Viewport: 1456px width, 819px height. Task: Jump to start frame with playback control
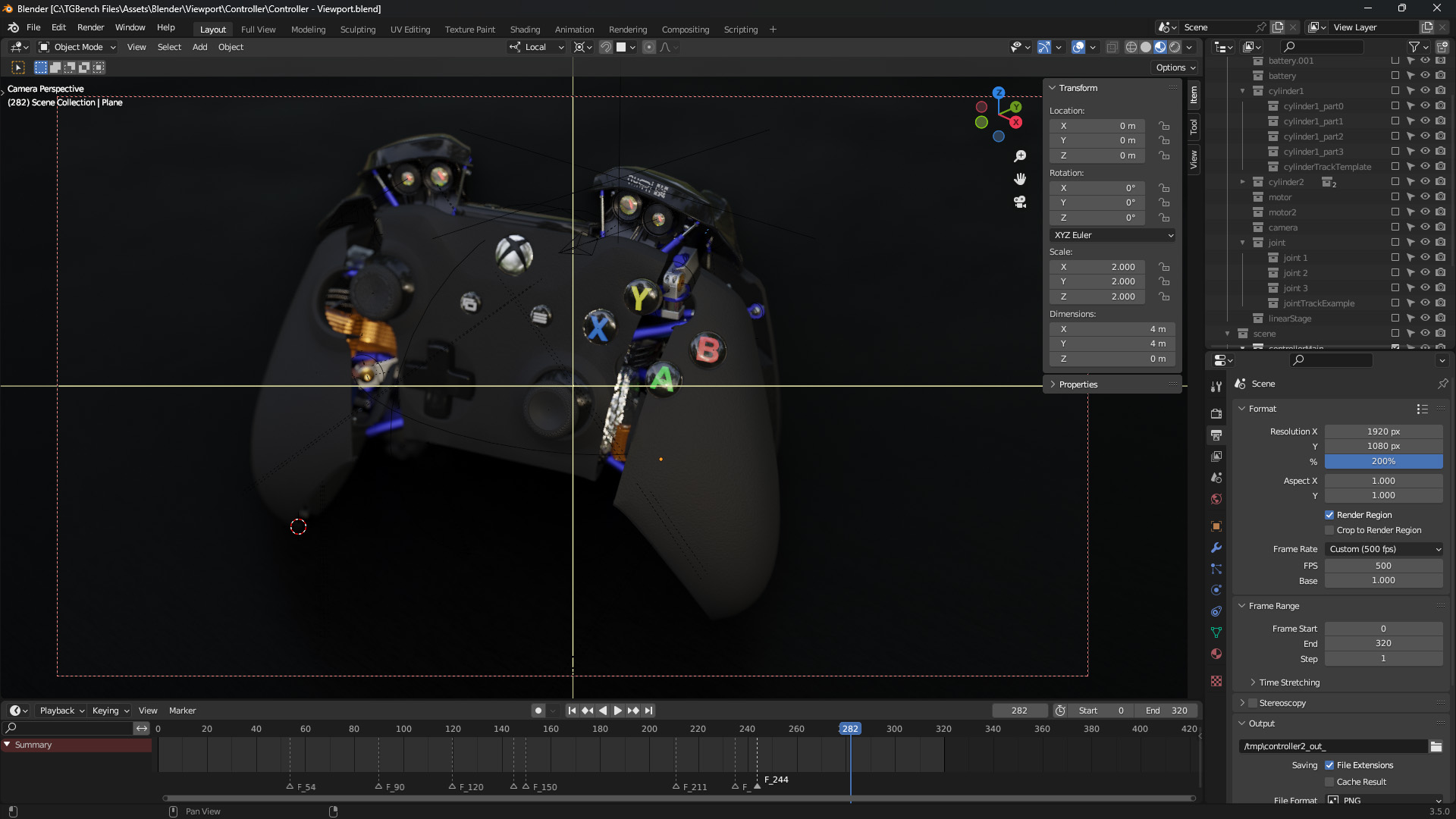click(572, 711)
